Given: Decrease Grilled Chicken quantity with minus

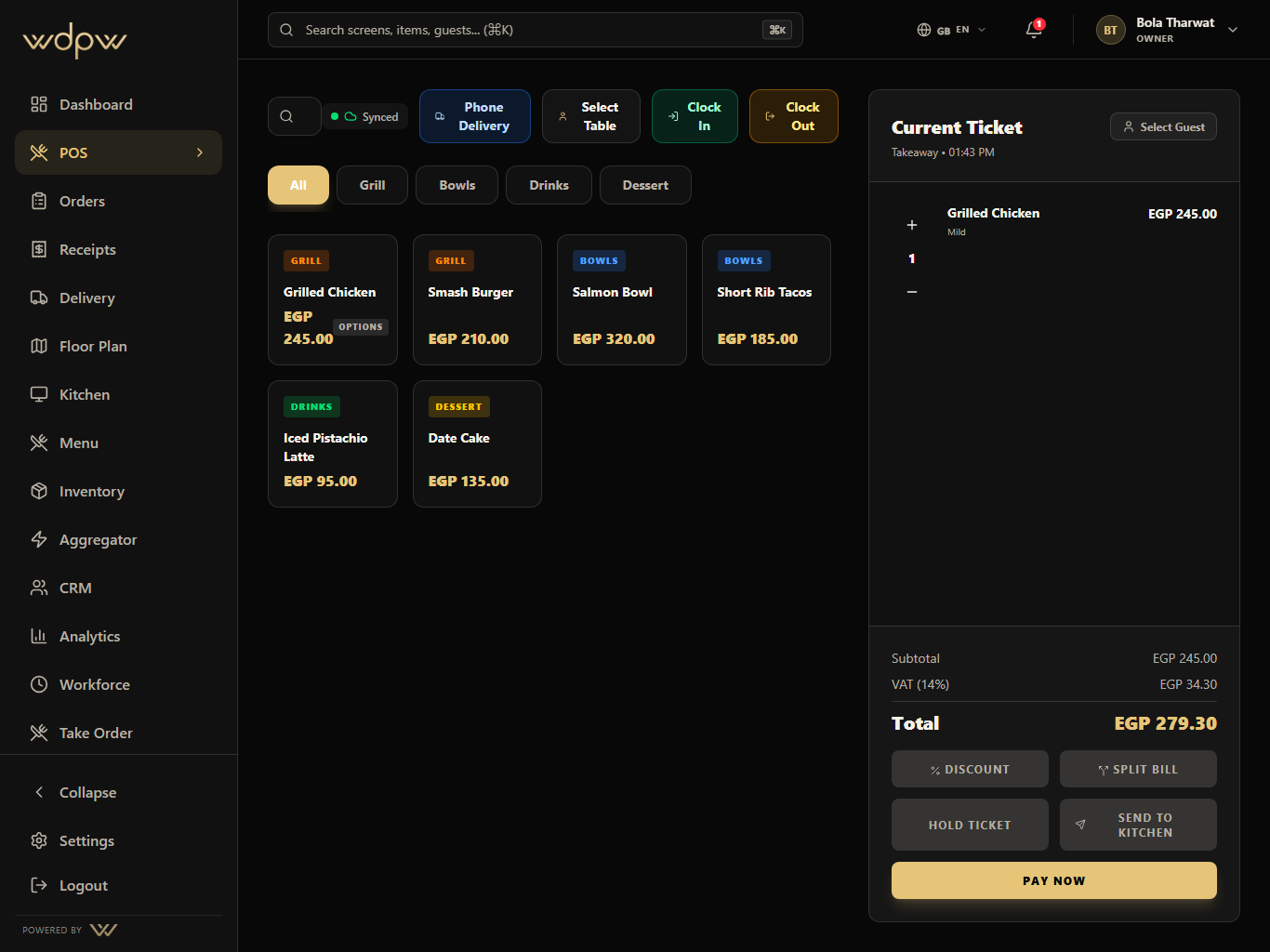Looking at the screenshot, I should [x=912, y=292].
